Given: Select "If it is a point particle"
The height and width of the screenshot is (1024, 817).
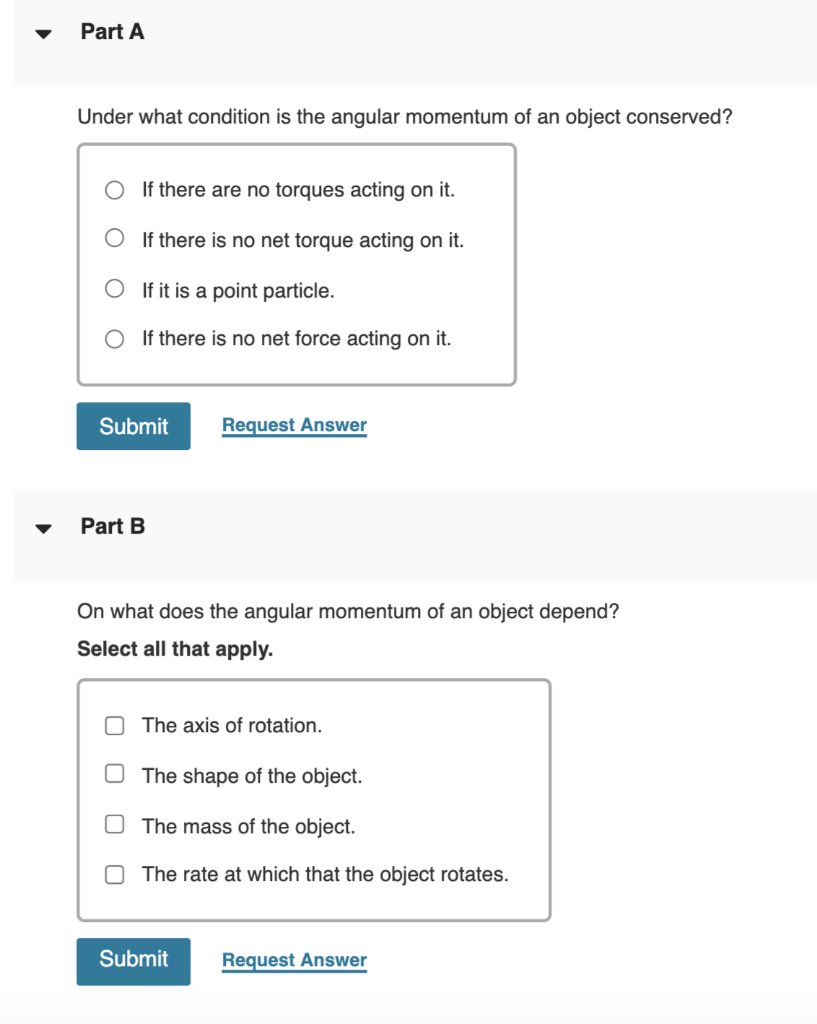Looking at the screenshot, I should click(114, 290).
